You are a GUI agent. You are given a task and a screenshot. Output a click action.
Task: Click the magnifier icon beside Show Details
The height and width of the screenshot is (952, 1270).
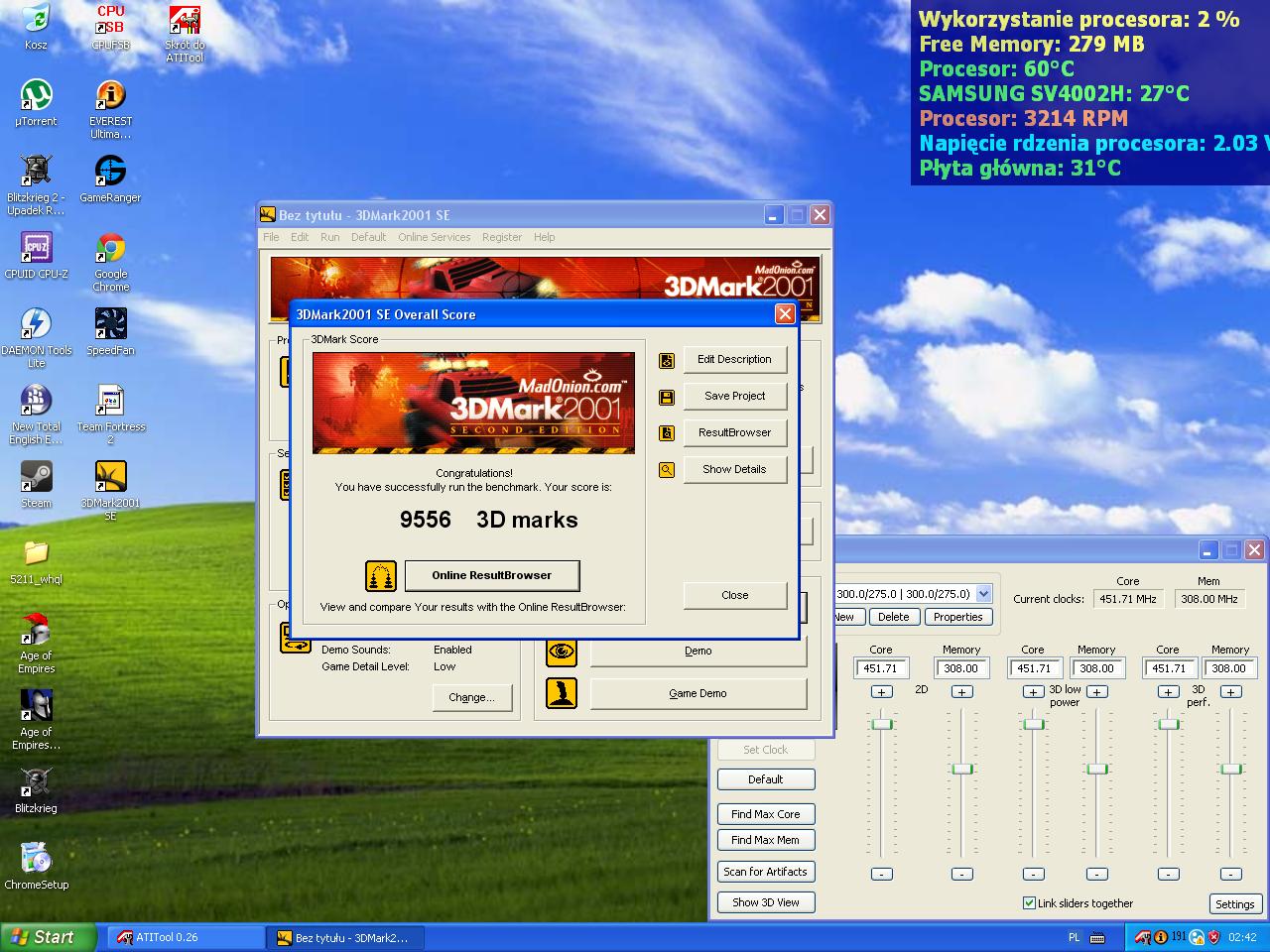tap(667, 470)
